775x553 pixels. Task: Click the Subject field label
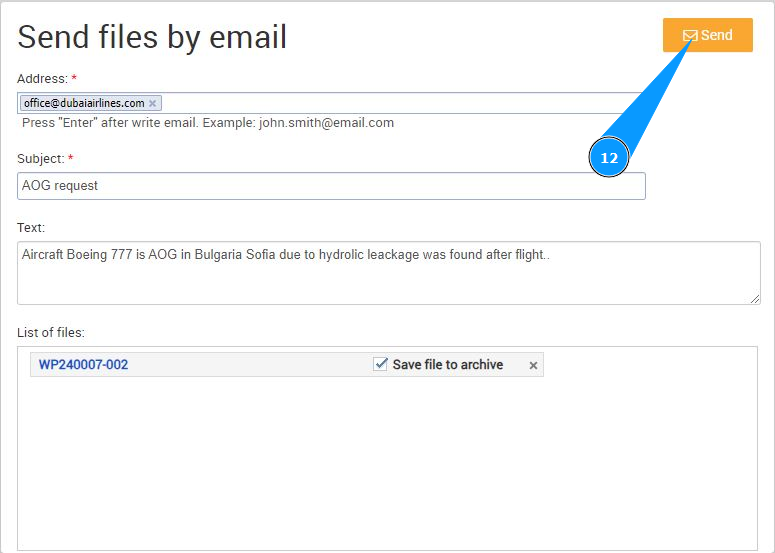click(41, 158)
